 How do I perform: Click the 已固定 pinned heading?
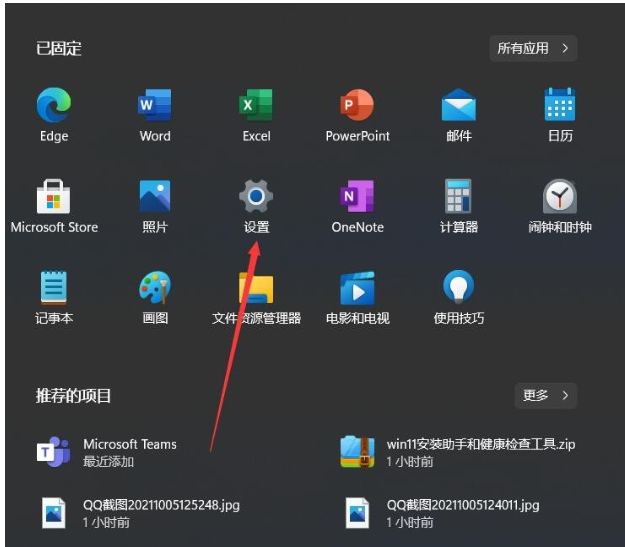[x=59, y=49]
